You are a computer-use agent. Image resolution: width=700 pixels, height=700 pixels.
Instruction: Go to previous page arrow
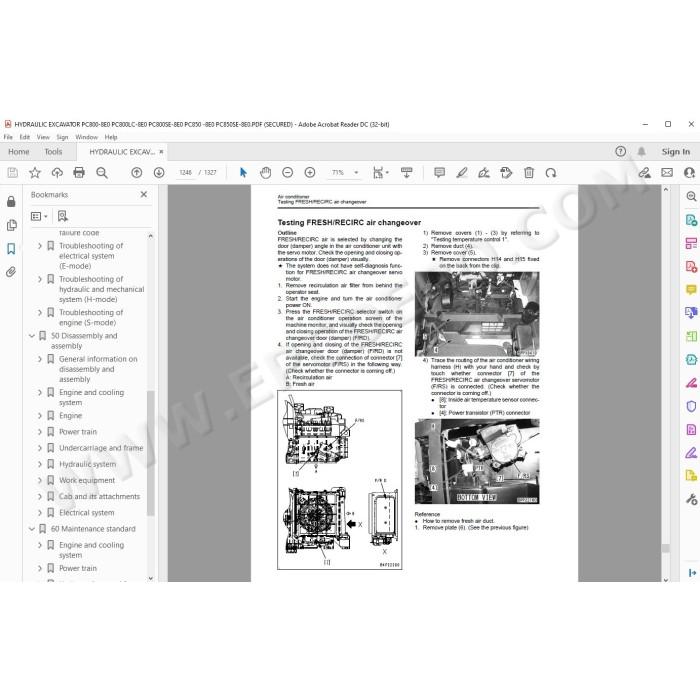(137, 172)
